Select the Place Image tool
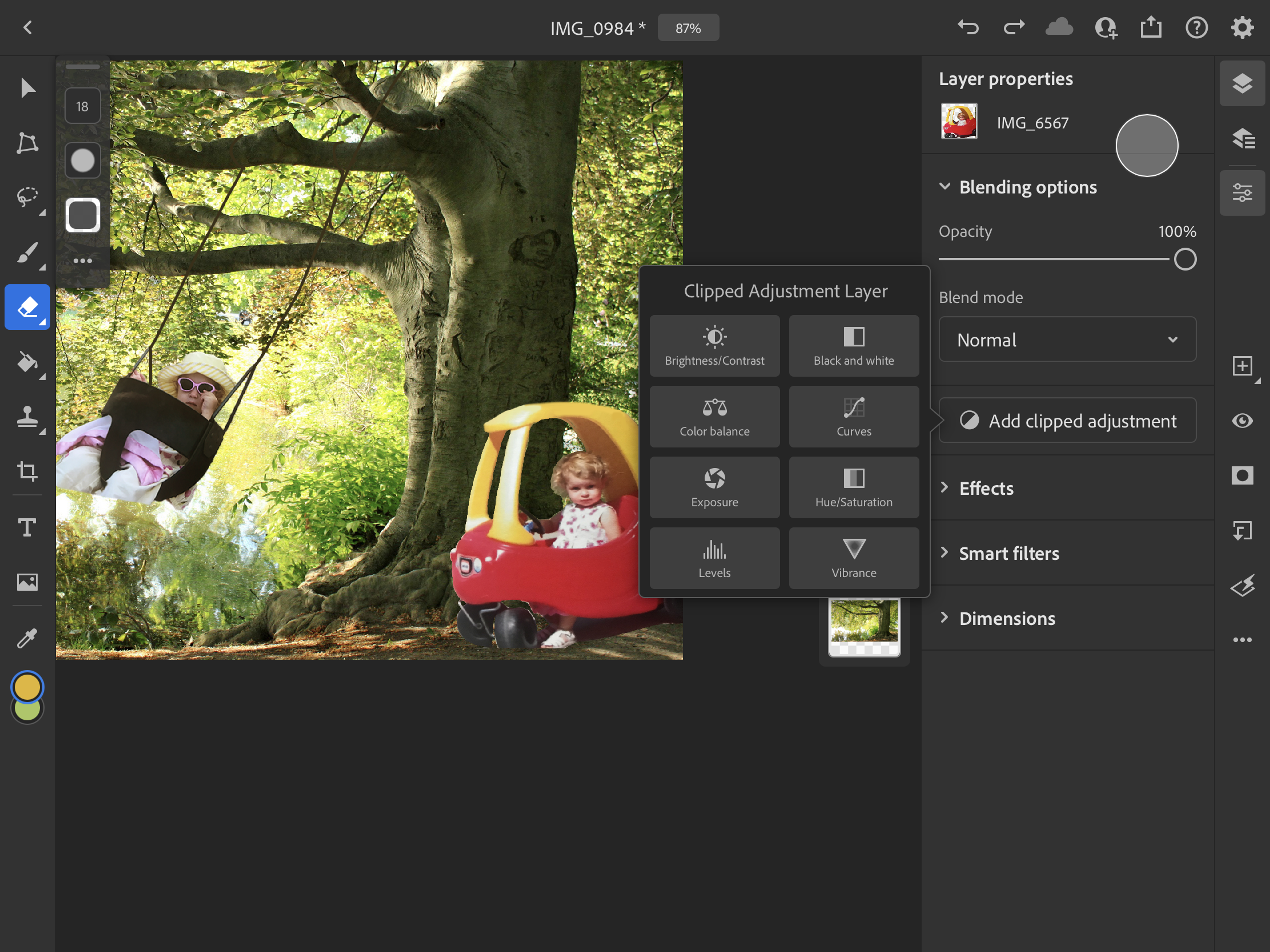 (27, 582)
